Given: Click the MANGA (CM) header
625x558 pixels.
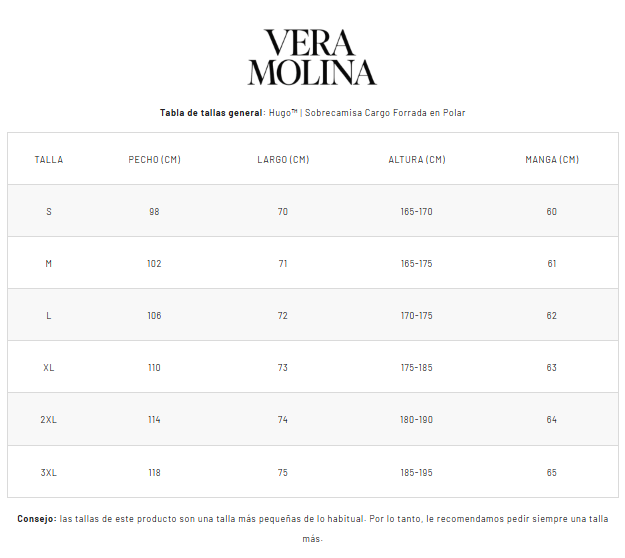Looking at the screenshot, I should coord(552,160).
